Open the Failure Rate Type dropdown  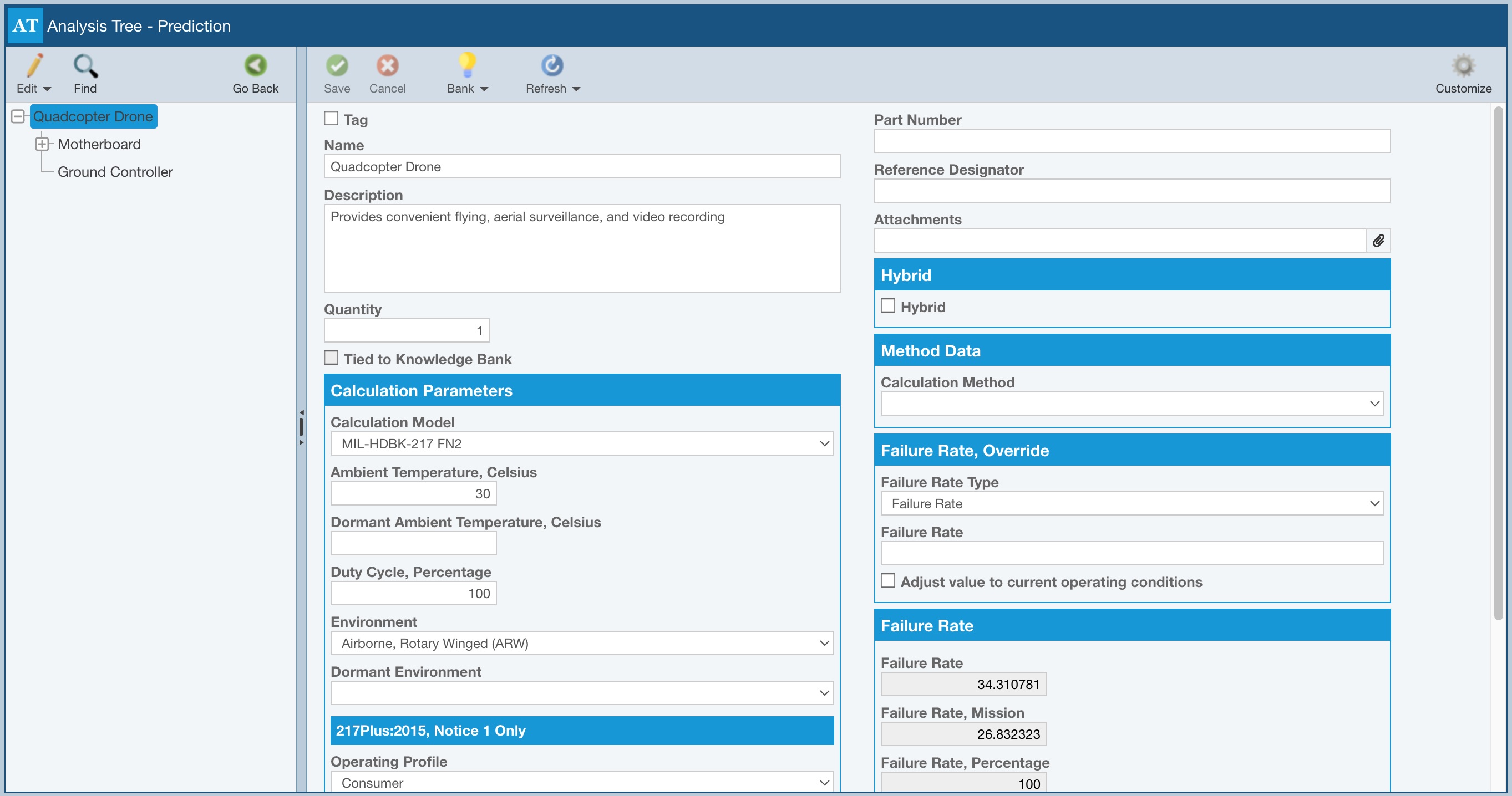(x=1132, y=503)
